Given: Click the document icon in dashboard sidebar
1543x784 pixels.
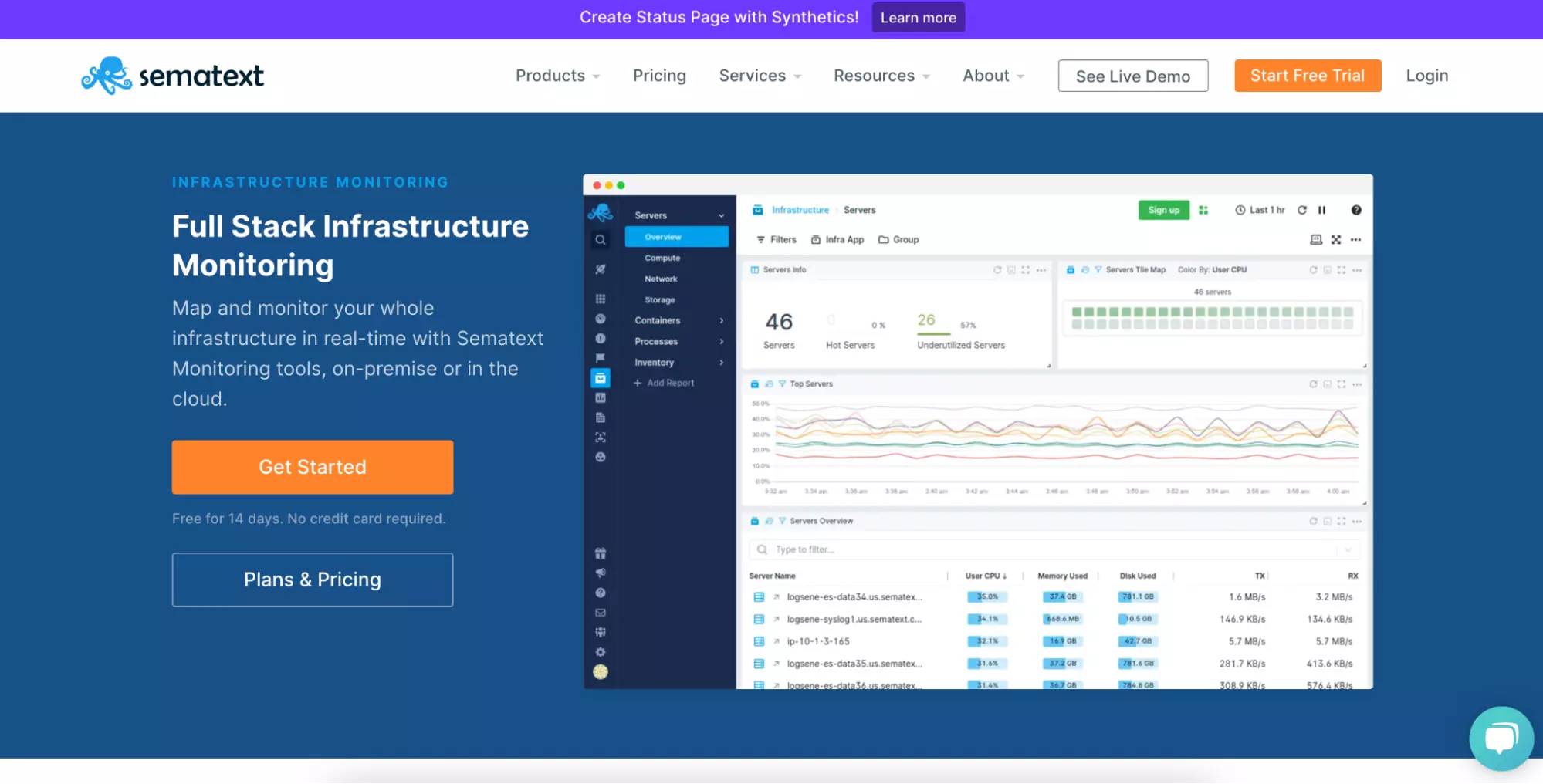Looking at the screenshot, I should (x=600, y=417).
